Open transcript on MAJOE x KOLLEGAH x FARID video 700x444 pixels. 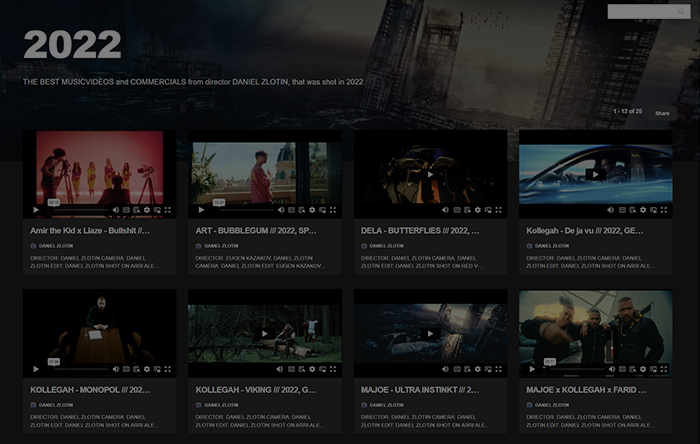[633, 369]
